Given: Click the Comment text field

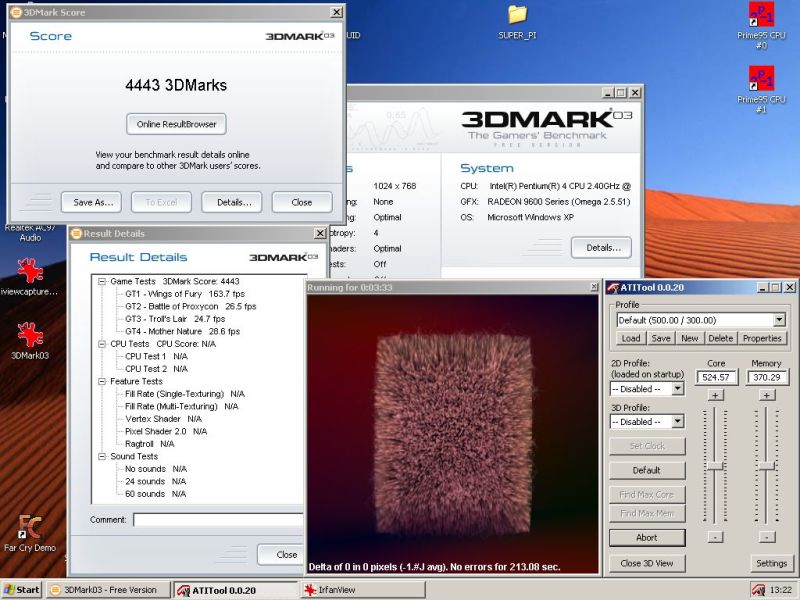Looking at the screenshot, I should (218, 520).
